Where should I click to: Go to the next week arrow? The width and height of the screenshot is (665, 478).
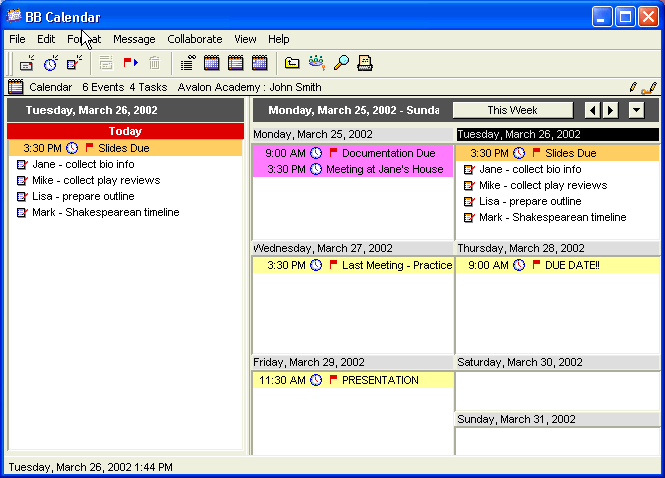tap(611, 110)
